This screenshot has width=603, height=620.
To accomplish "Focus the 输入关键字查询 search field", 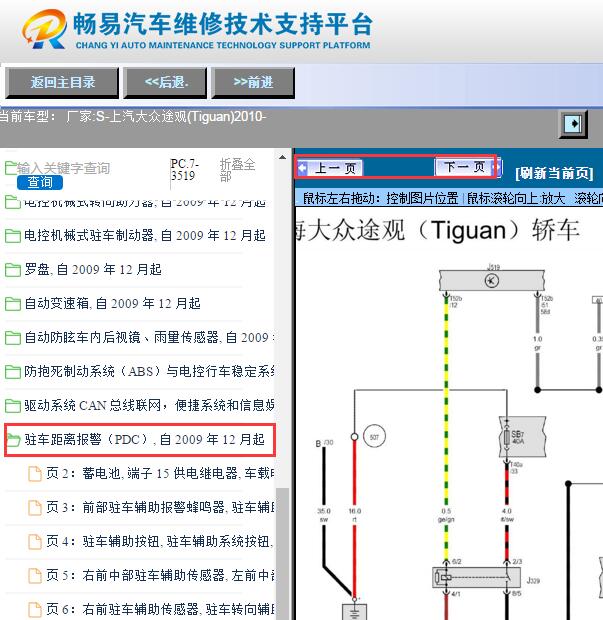I will point(63,168).
